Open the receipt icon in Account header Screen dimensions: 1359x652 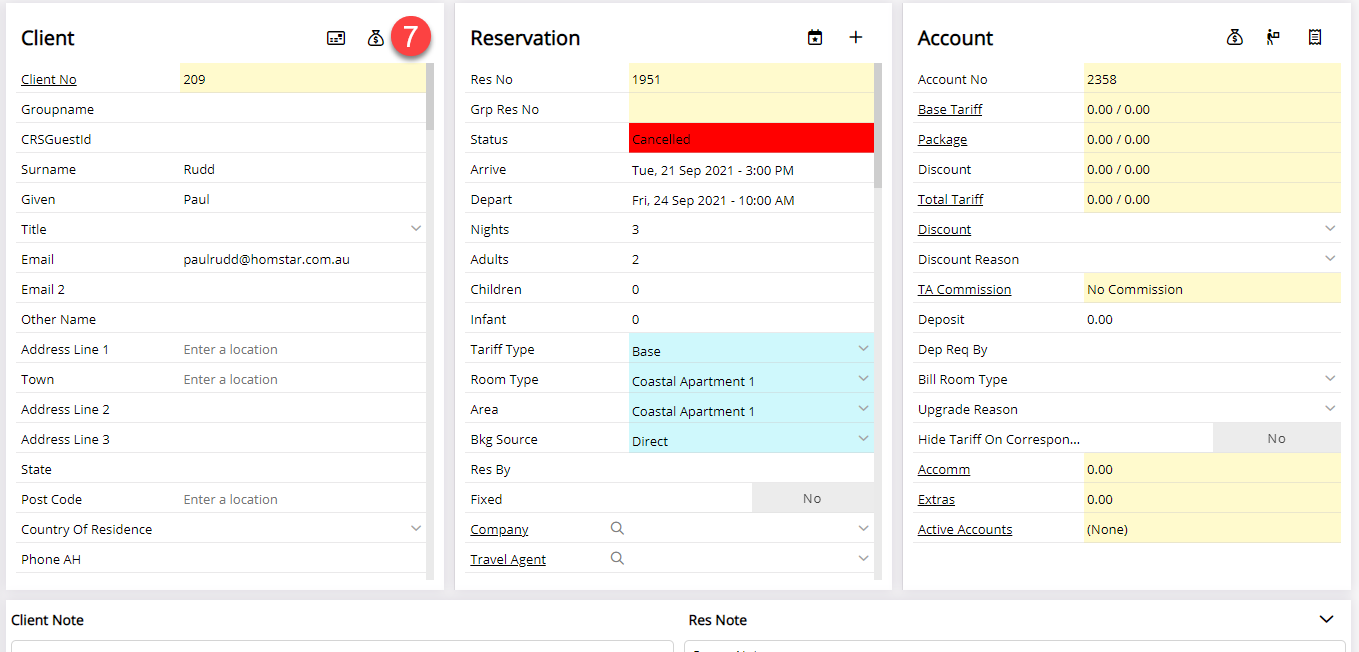[1315, 38]
